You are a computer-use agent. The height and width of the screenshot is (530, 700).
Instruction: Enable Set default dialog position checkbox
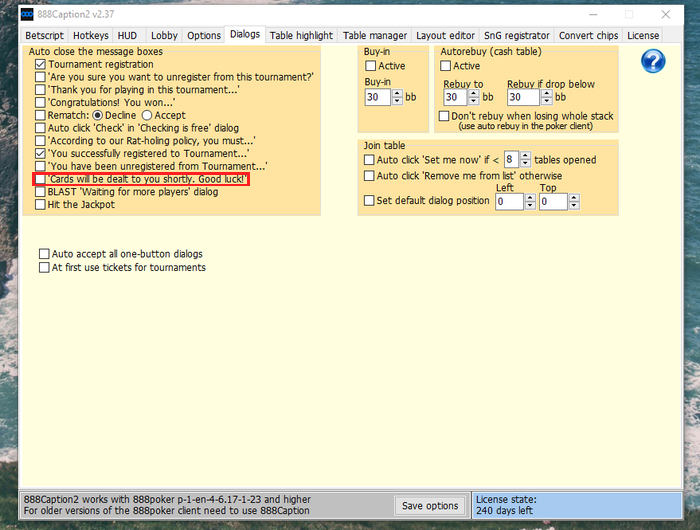pos(369,200)
